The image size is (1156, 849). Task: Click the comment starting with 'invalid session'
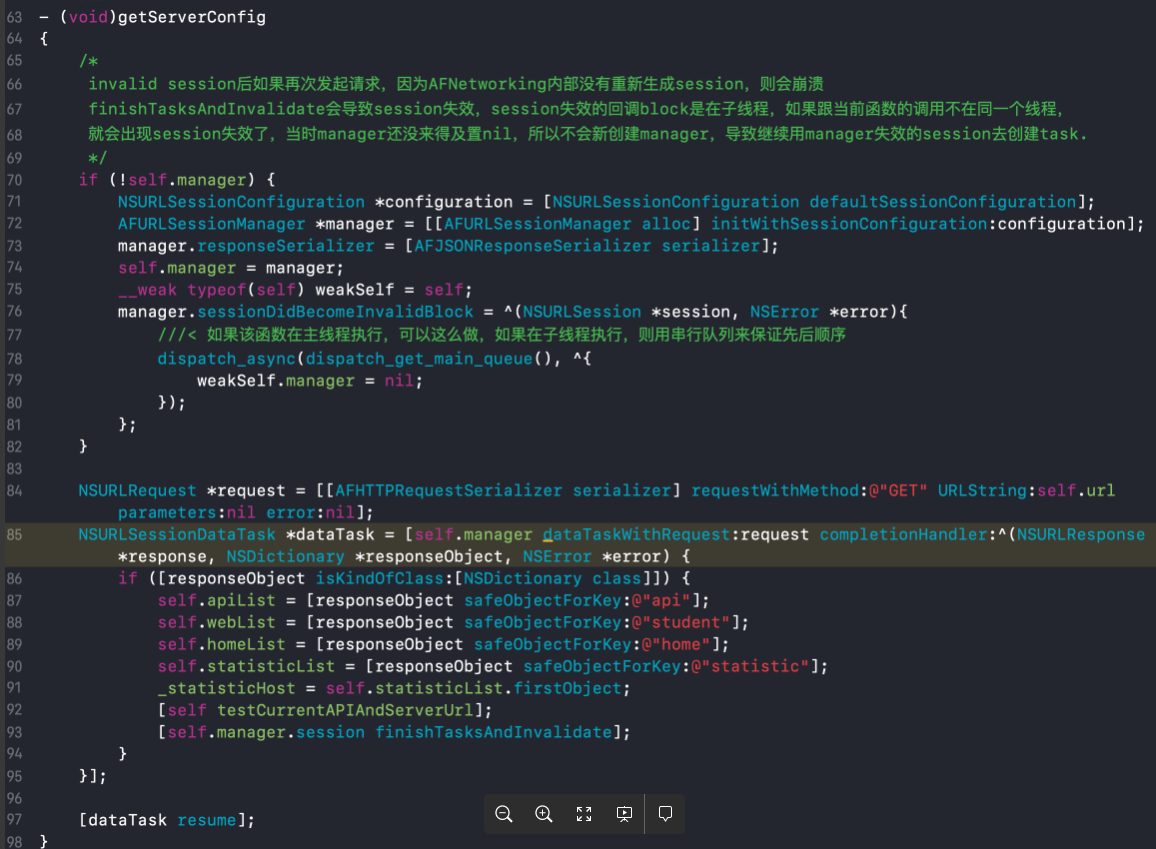coord(456,84)
